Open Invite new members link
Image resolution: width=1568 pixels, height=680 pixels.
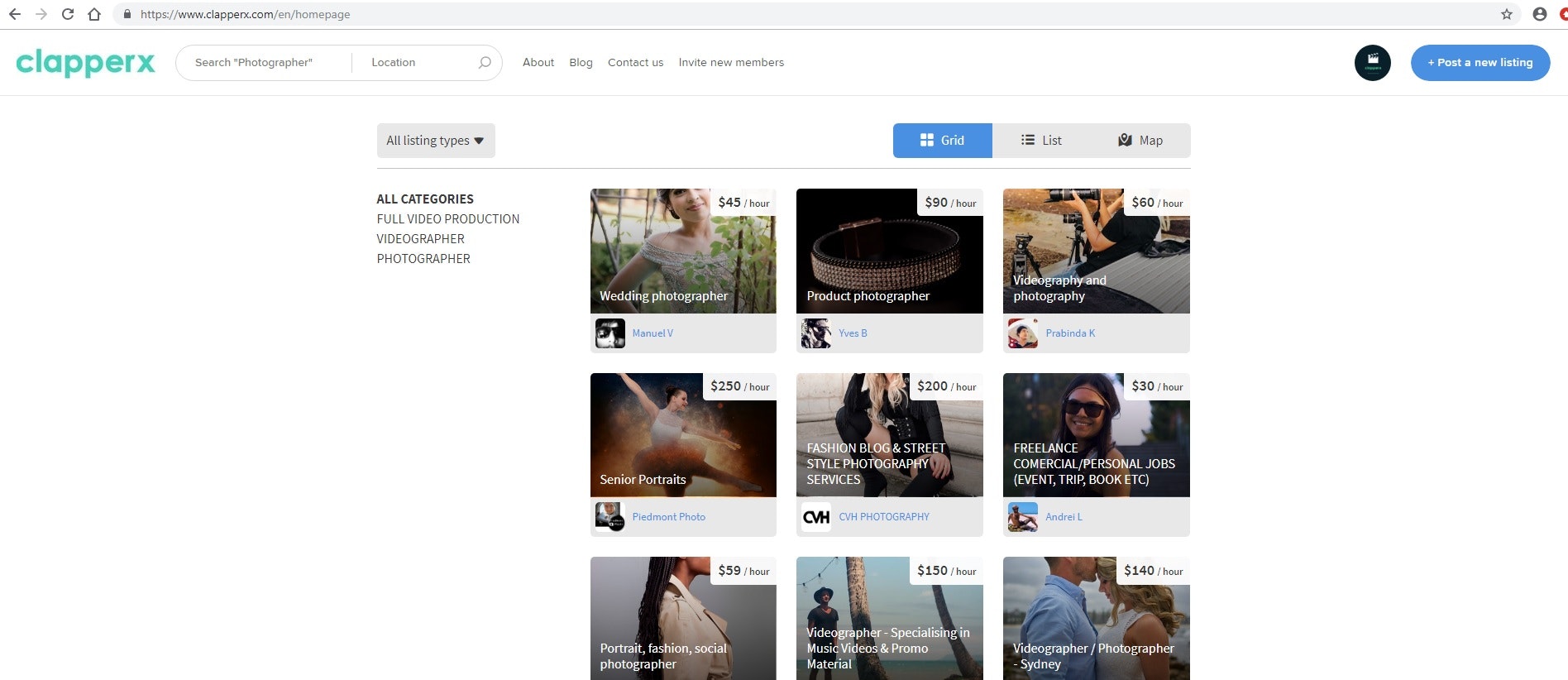[x=731, y=62]
